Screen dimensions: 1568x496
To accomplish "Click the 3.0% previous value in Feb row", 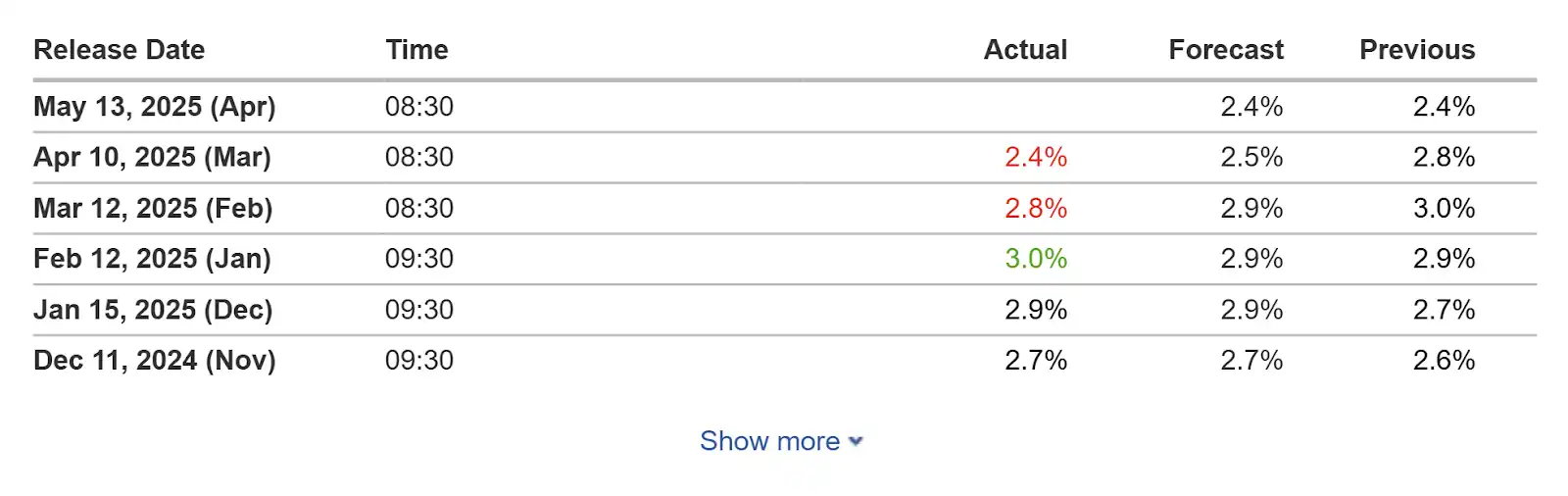I will click(1443, 209).
